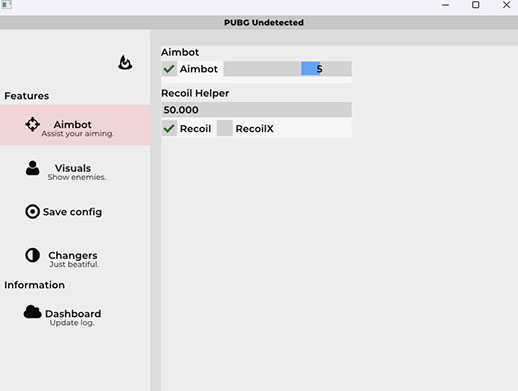Image resolution: width=518 pixels, height=391 pixels.
Task: Maximize the application window
Action: coord(476,5)
